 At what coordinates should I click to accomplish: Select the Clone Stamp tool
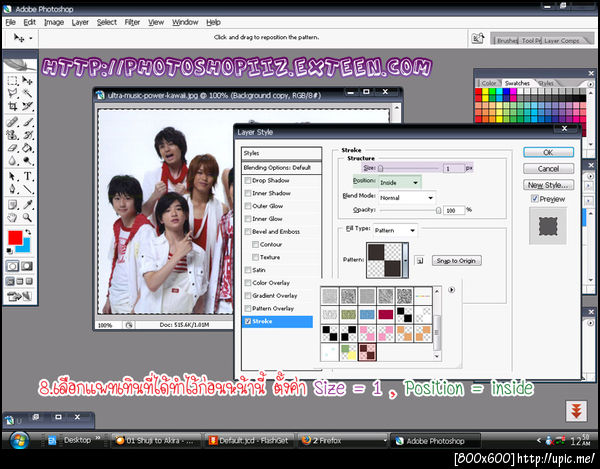point(12,135)
